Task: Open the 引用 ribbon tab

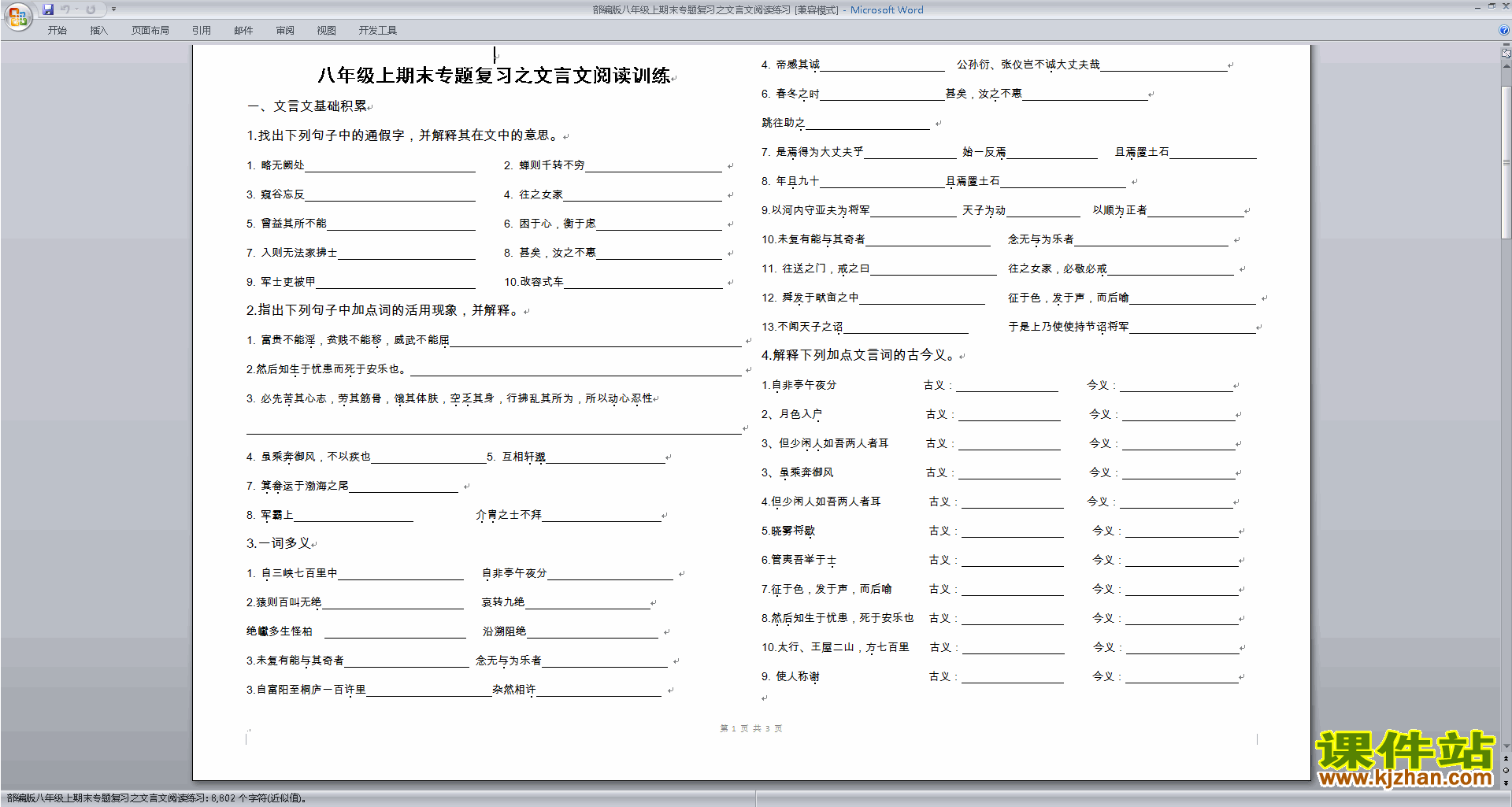Action: coord(202,30)
